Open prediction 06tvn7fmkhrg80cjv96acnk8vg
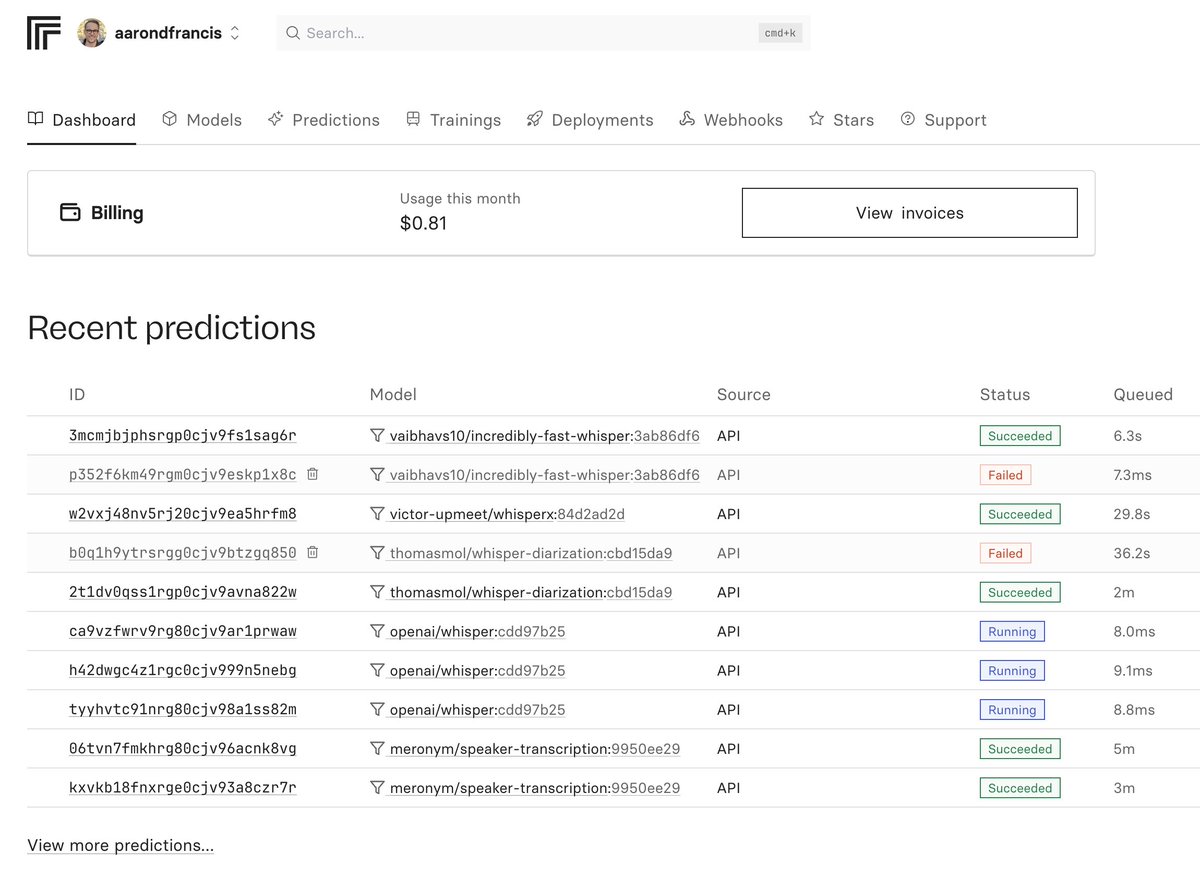The image size is (1200, 889). (x=183, y=749)
